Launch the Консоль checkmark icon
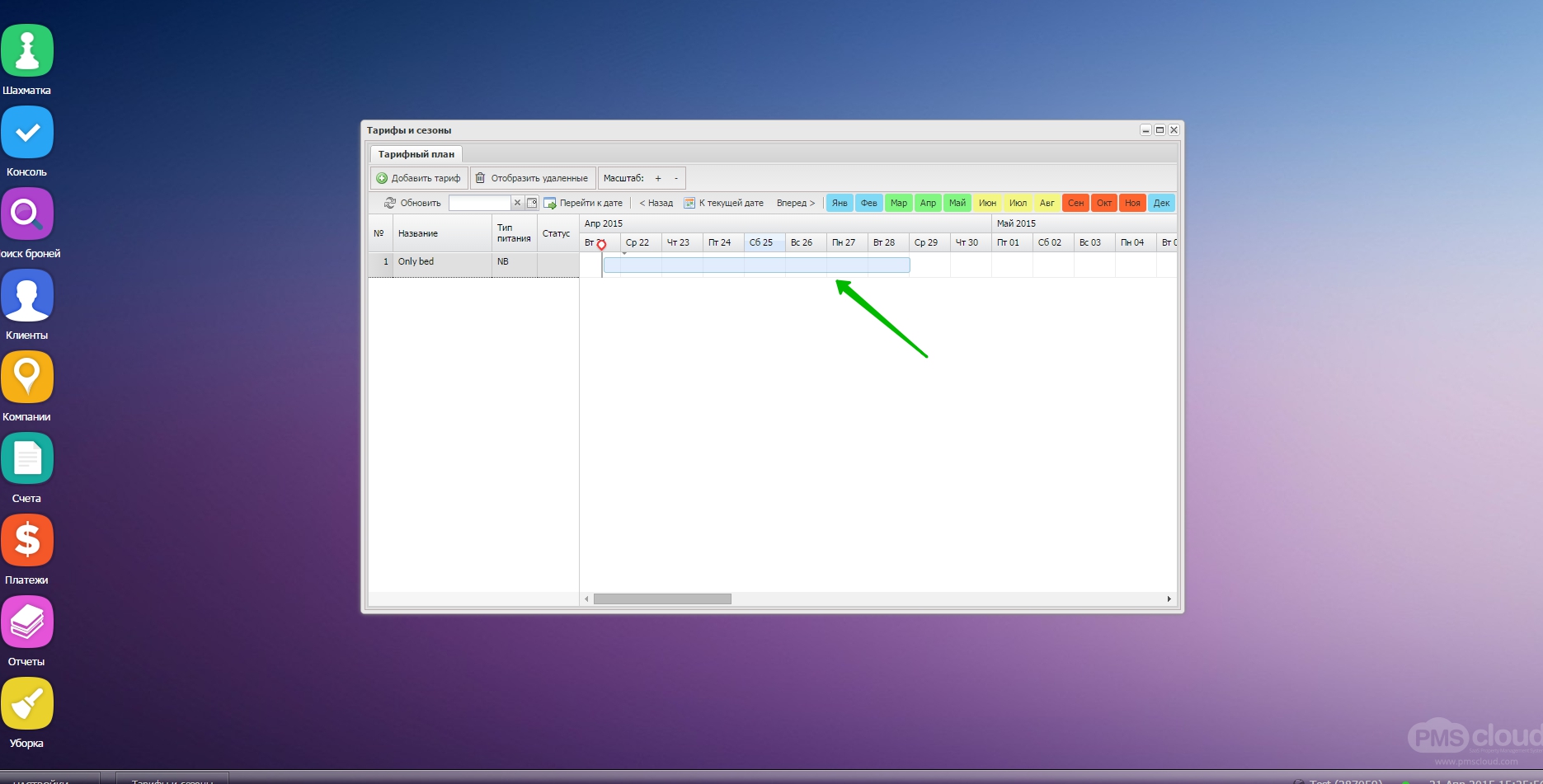This screenshot has width=1543, height=784. (27, 133)
